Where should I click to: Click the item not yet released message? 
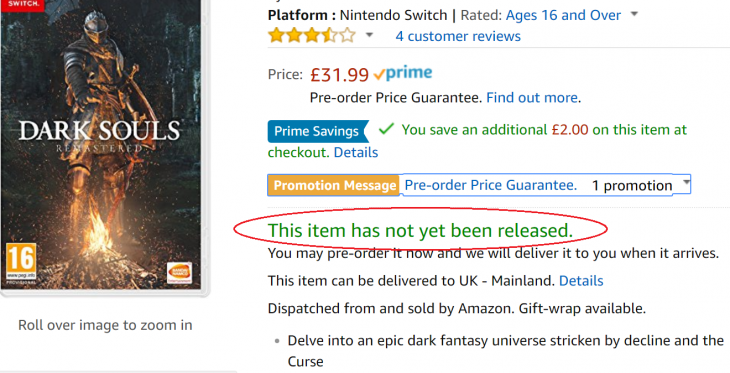click(x=420, y=231)
